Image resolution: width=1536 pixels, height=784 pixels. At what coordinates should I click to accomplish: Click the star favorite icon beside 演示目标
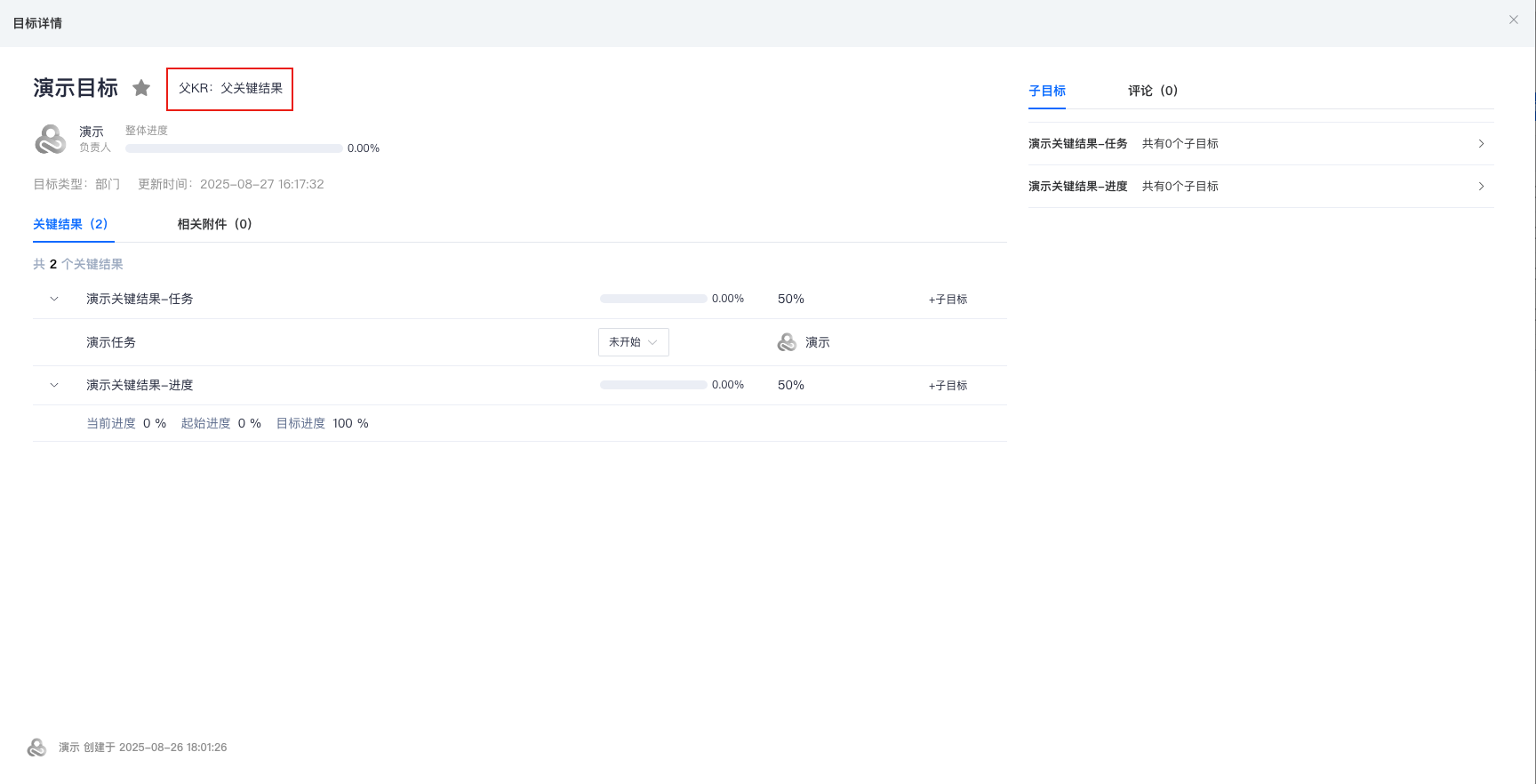[141, 88]
